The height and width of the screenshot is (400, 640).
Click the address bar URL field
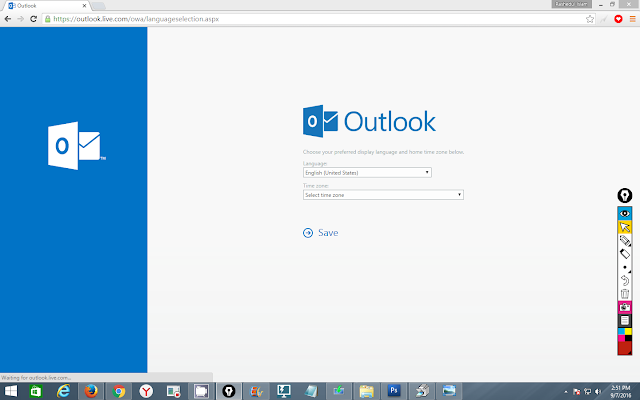318,19
